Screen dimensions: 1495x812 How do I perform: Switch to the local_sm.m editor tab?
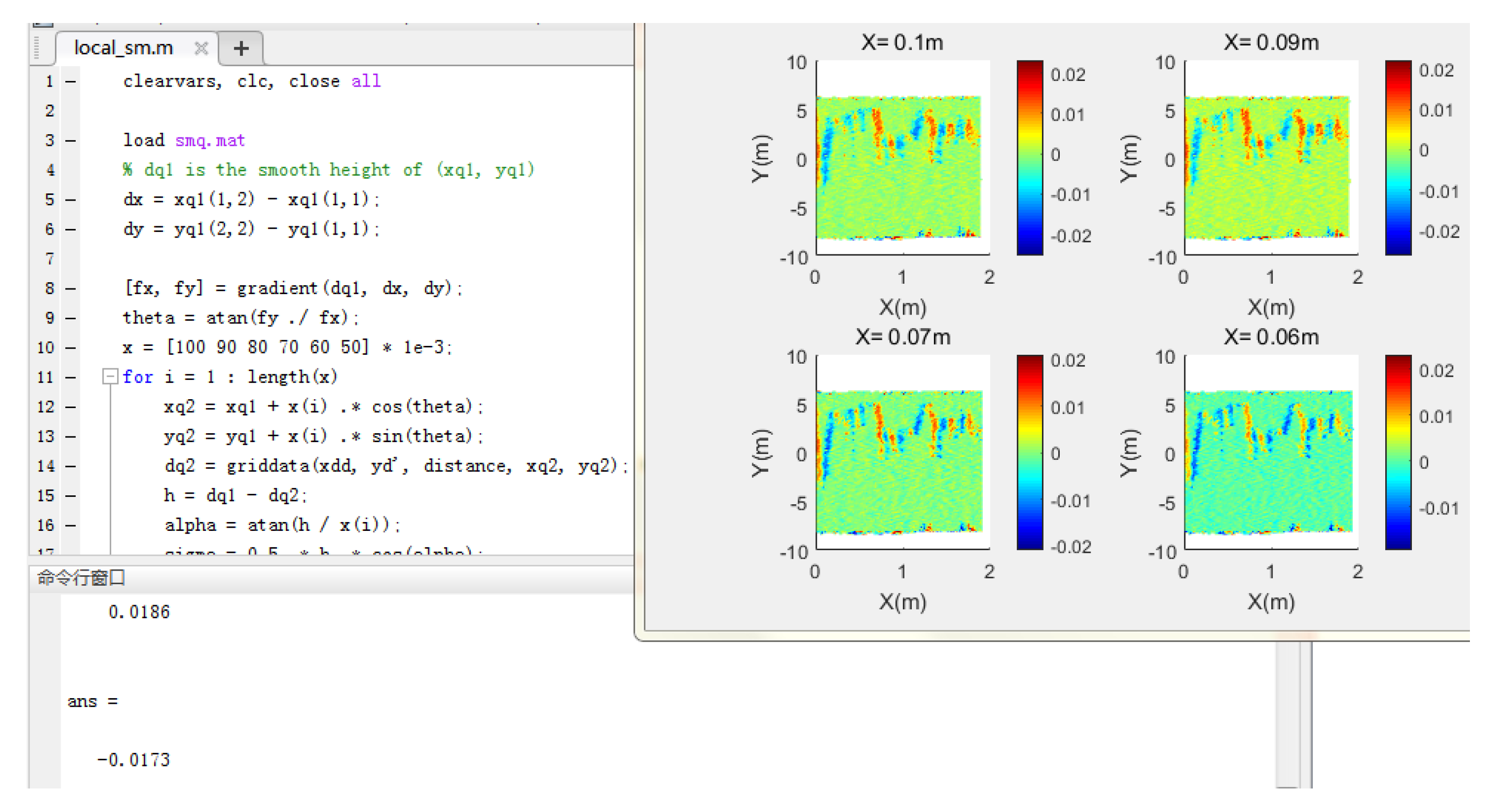123,48
